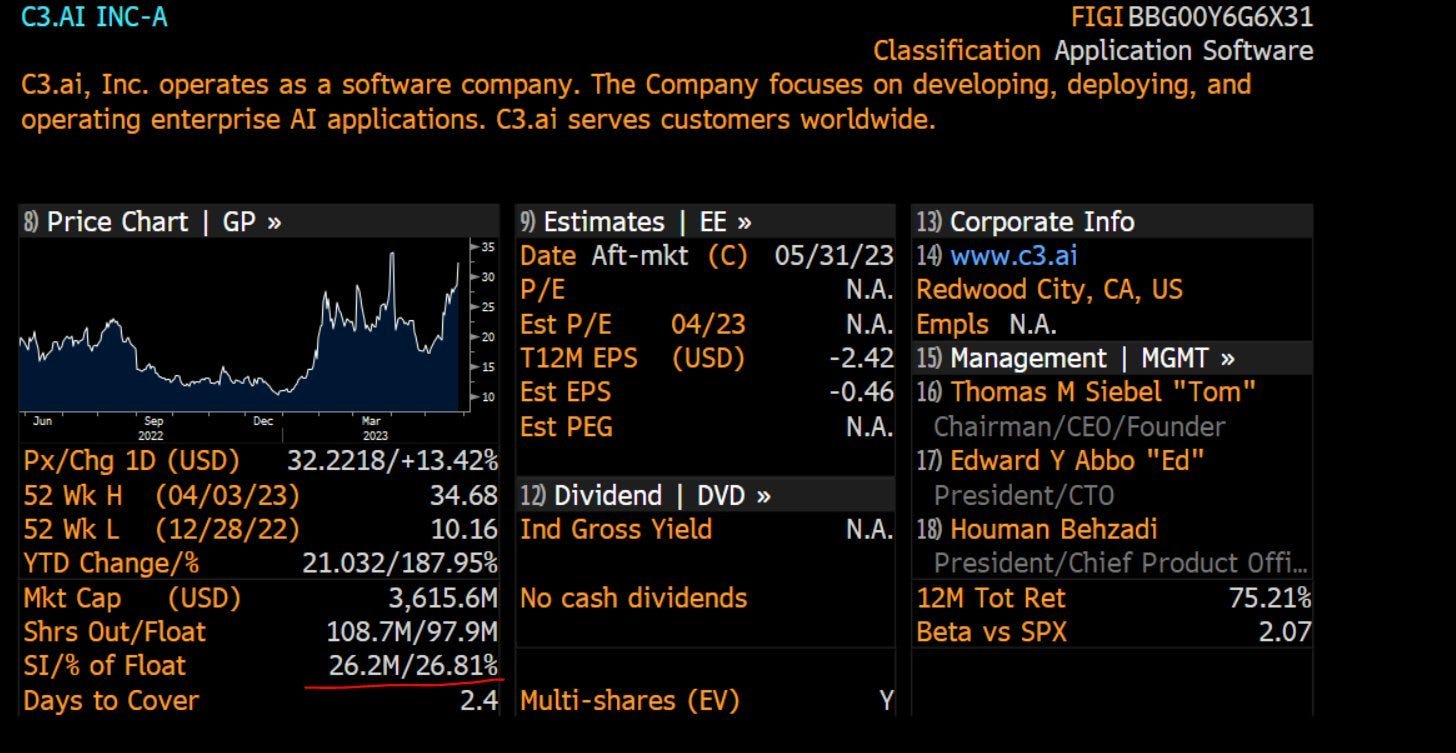Click the Shrs Out/Float value 108.7M/97.9M

412,632
